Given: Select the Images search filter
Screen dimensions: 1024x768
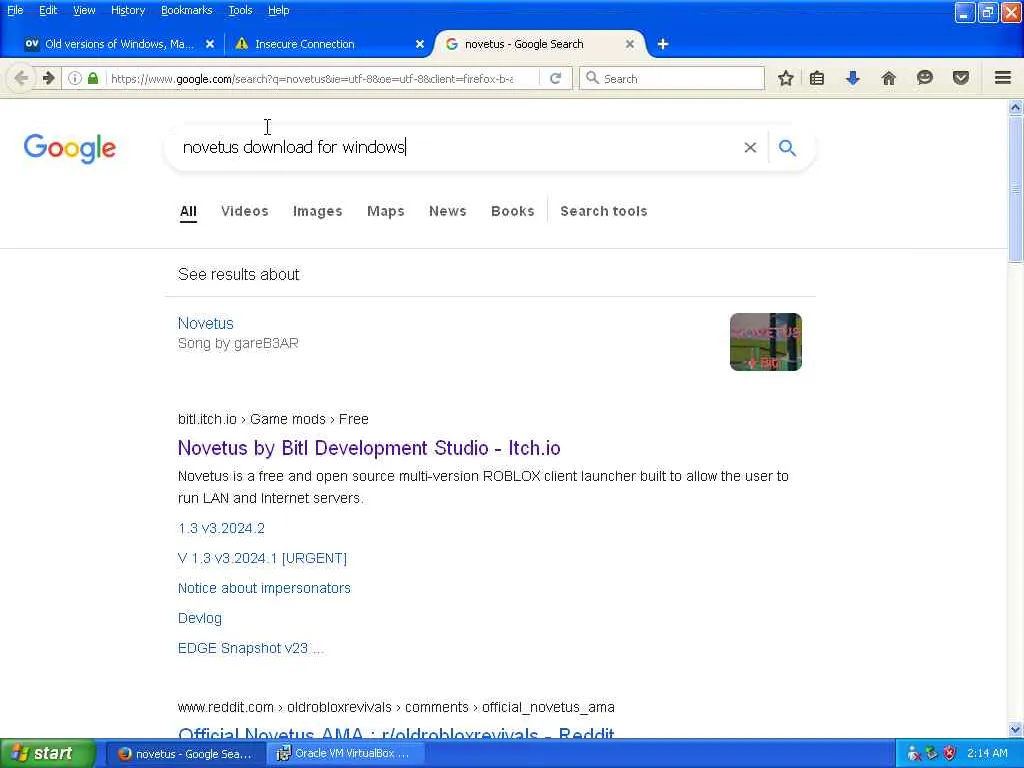Looking at the screenshot, I should (x=317, y=211).
